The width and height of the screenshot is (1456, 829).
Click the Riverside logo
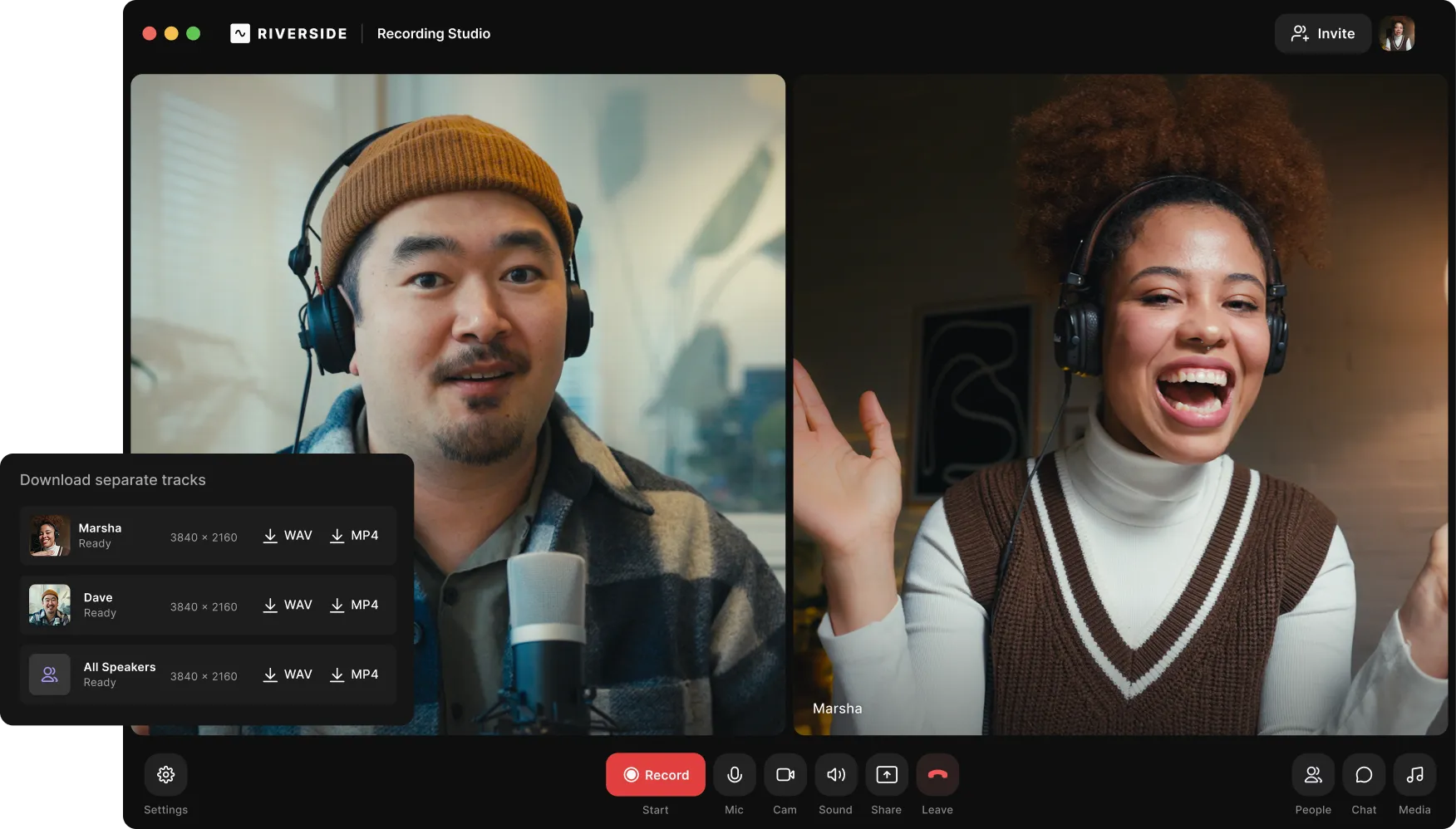pos(288,33)
